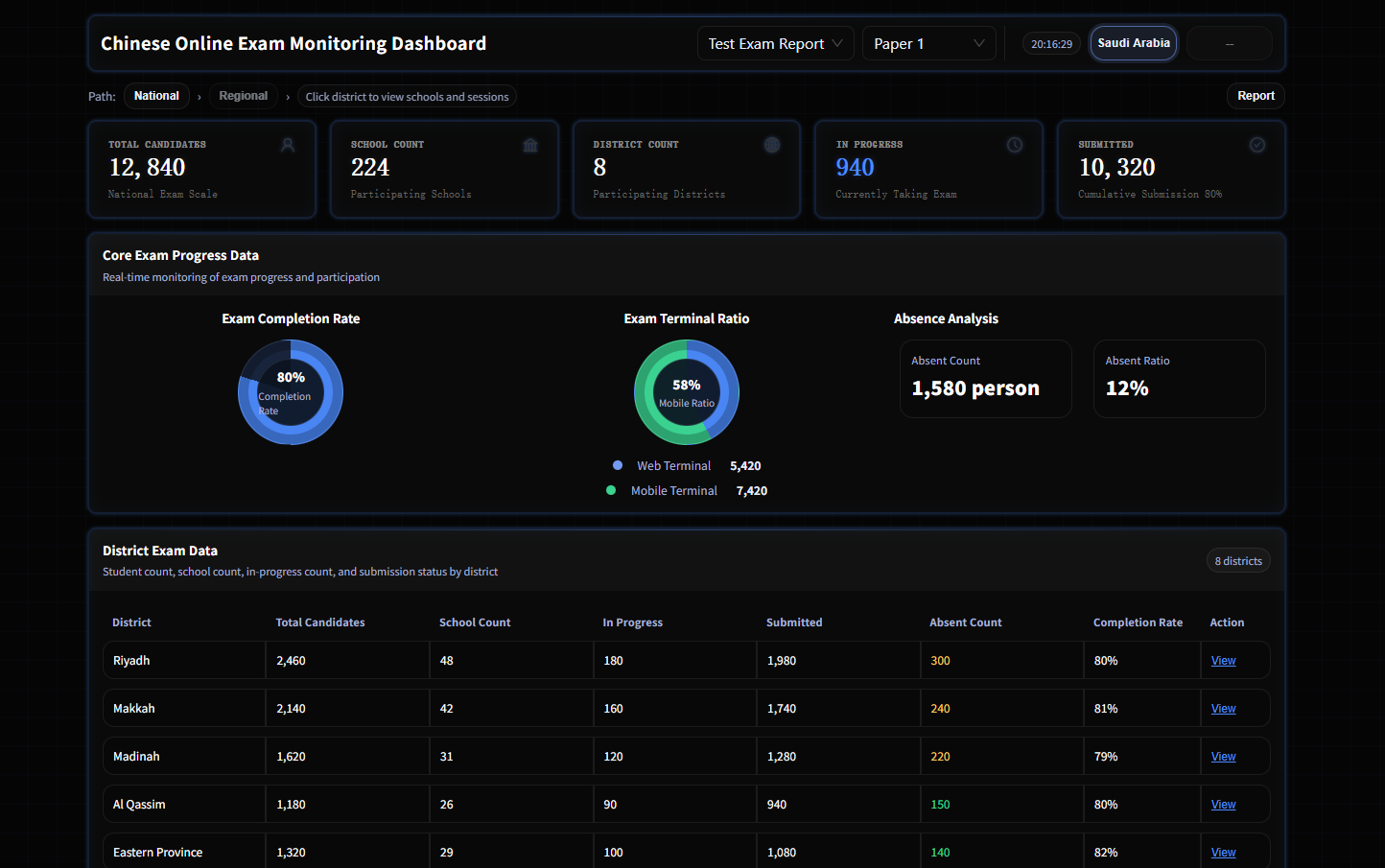Click the Eastern Province district cell
1385x868 pixels.
click(184, 851)
